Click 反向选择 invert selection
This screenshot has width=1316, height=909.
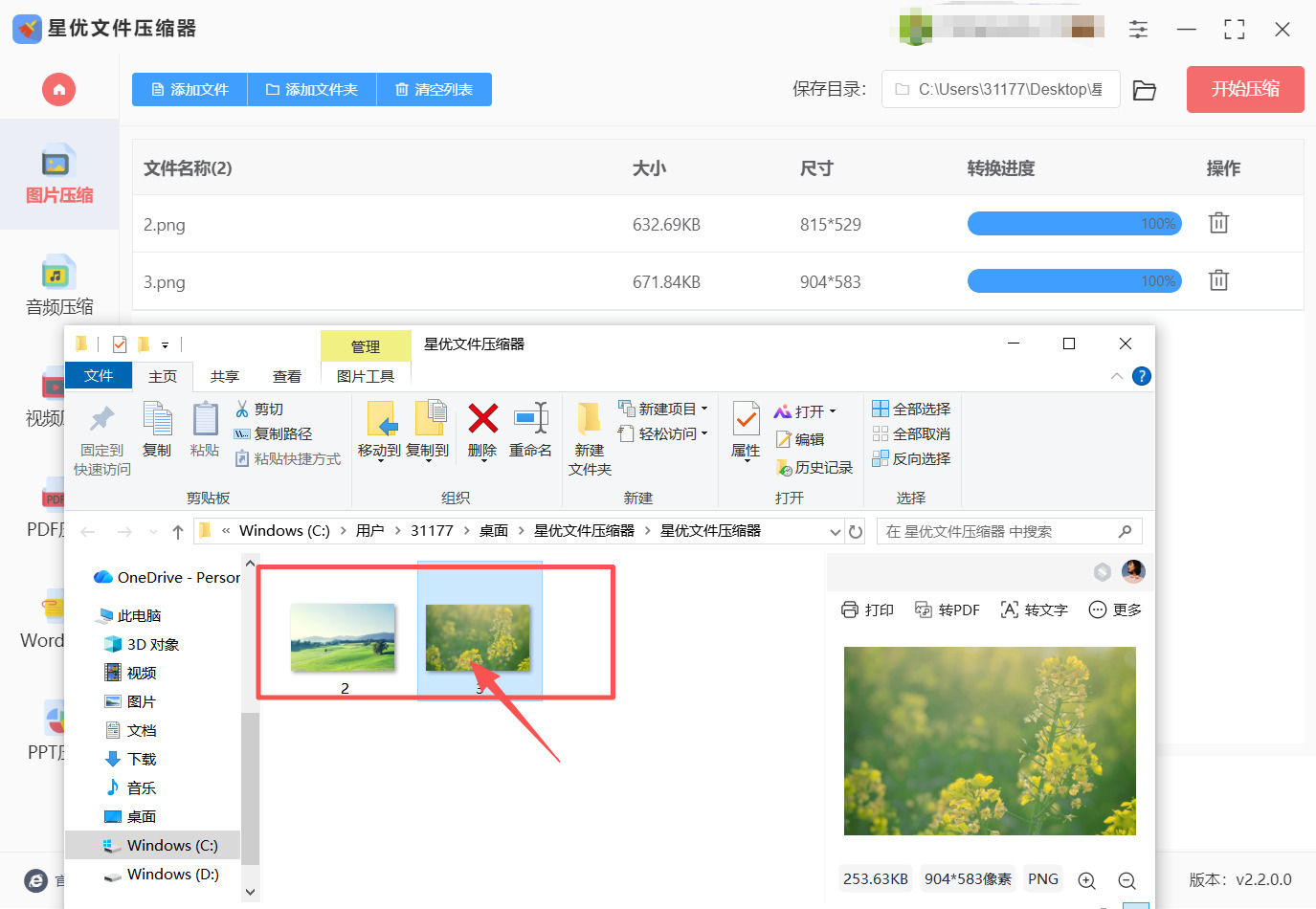click(911, 459)
